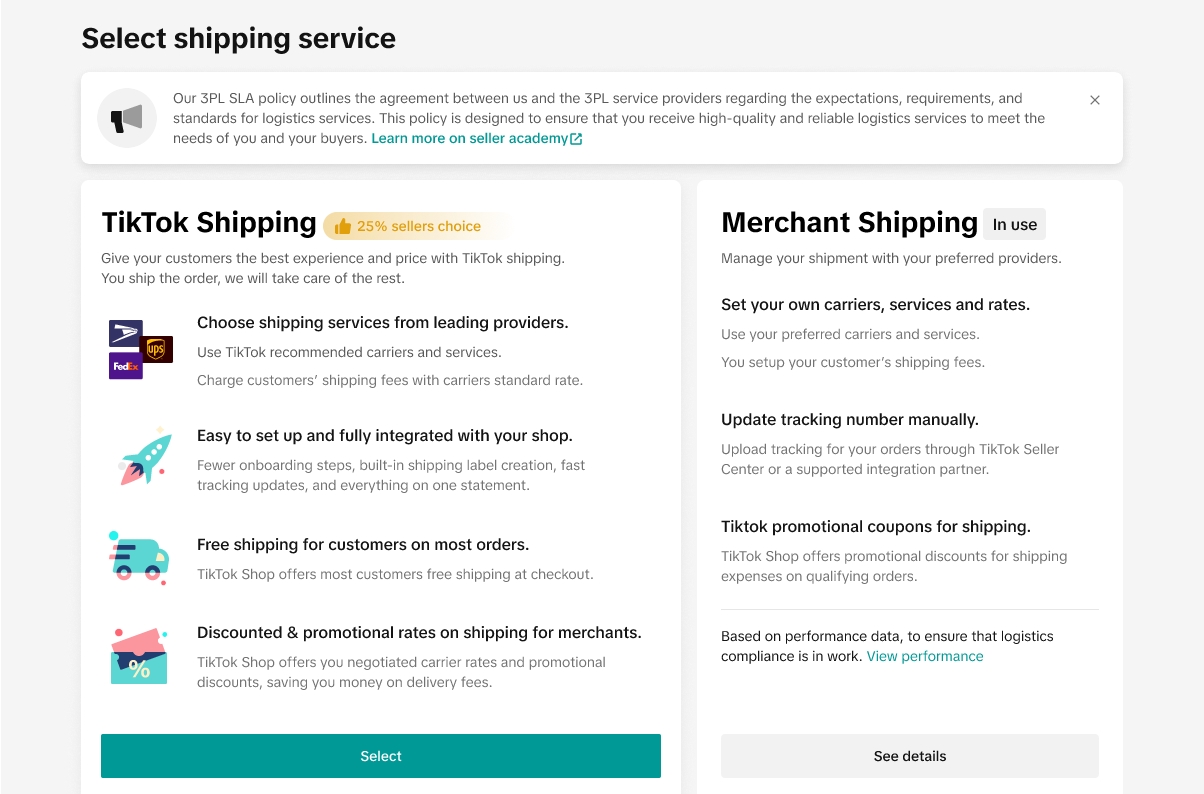Screen dimensions: 1204x794
Task: Click the Merchant Shipping heading
Action: (x=849, y=222)
